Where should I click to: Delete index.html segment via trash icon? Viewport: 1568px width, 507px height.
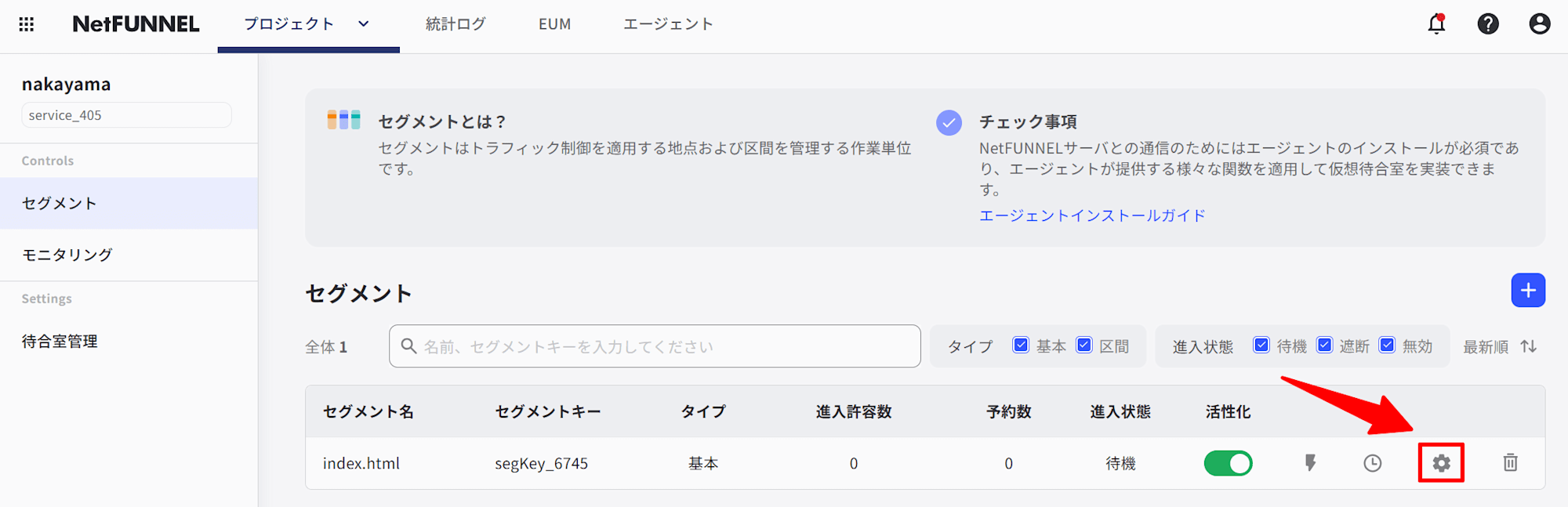click(1510, 463)
